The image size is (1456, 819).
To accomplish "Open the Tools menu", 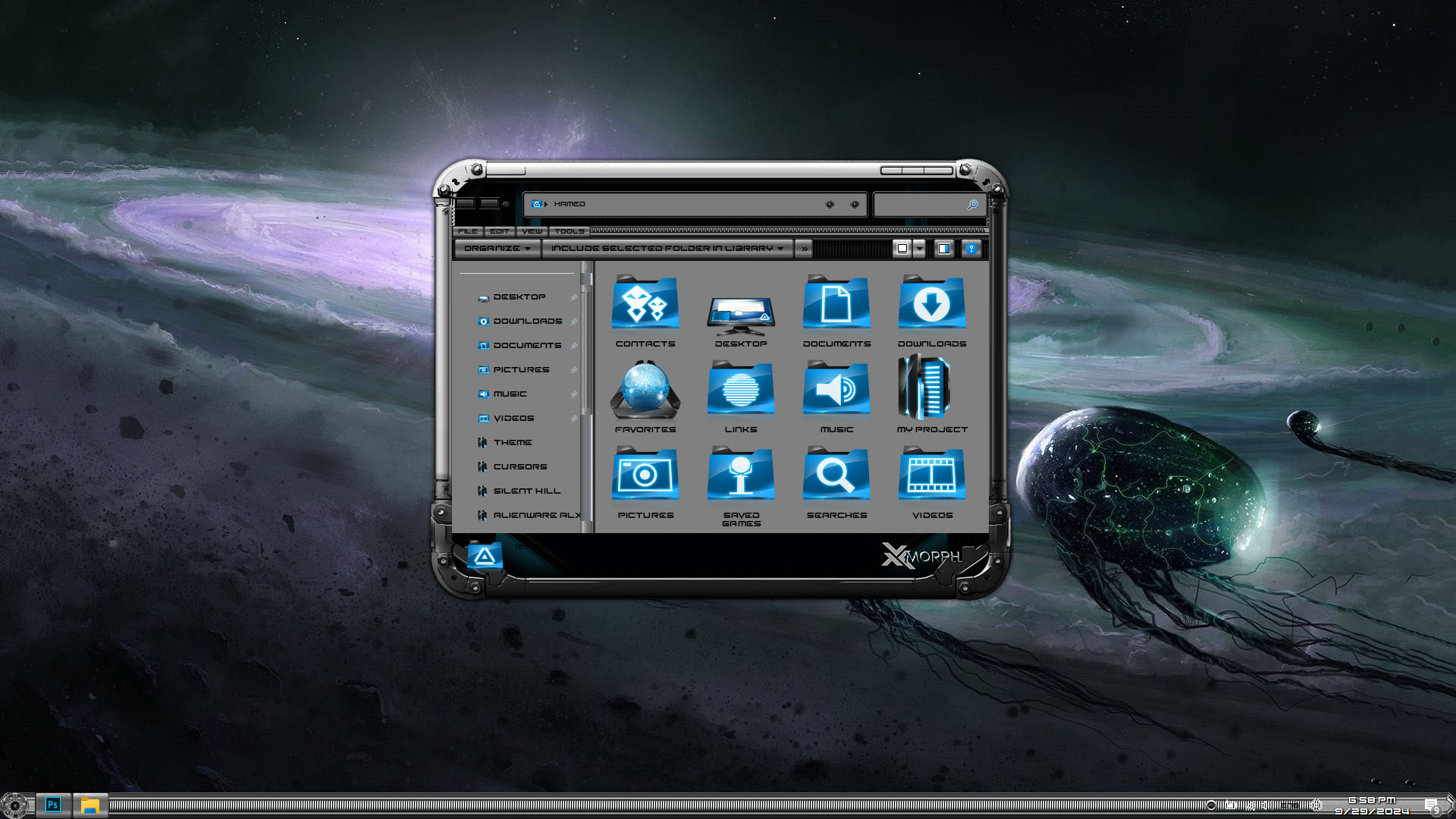I will point(569,231).
